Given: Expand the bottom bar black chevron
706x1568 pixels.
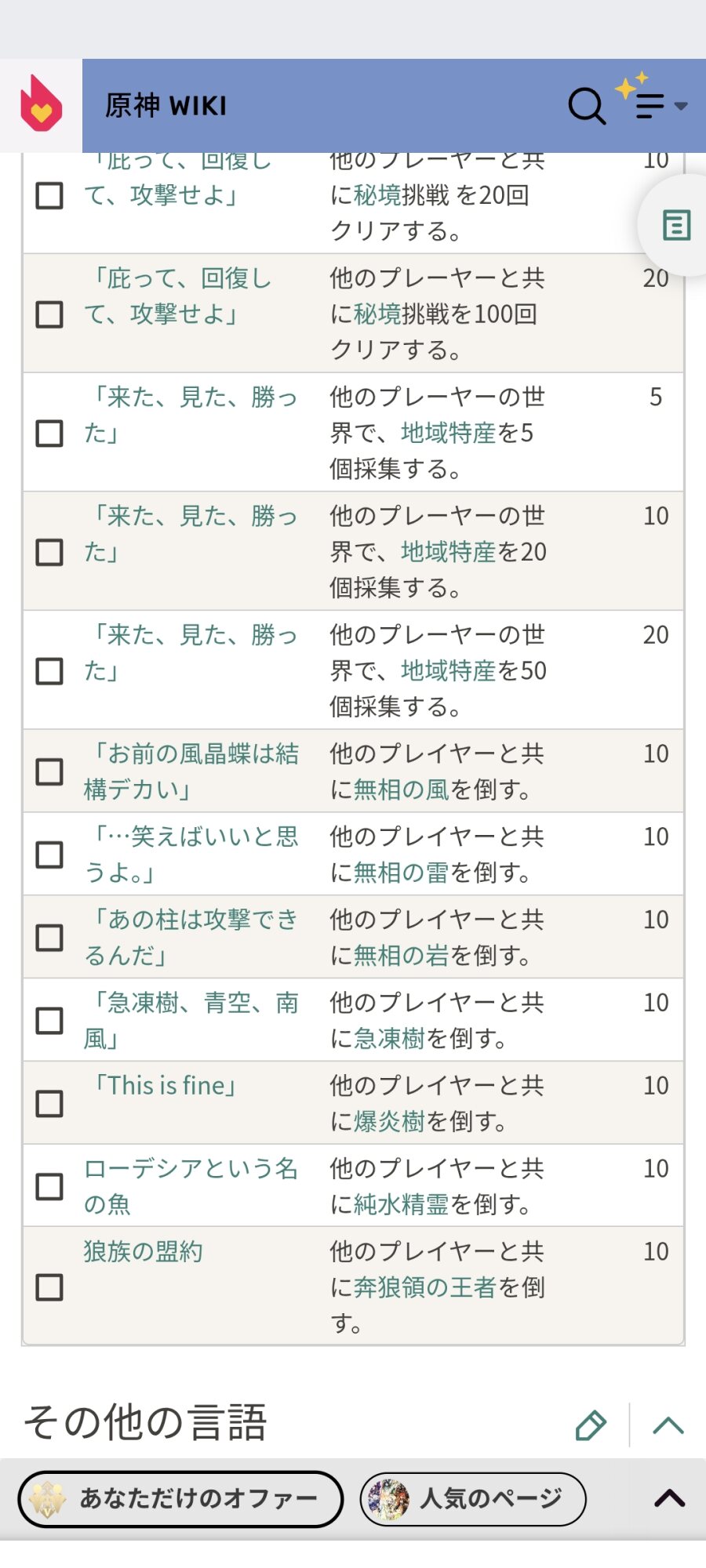Looking at the screenshot, I should [669, 1498].
